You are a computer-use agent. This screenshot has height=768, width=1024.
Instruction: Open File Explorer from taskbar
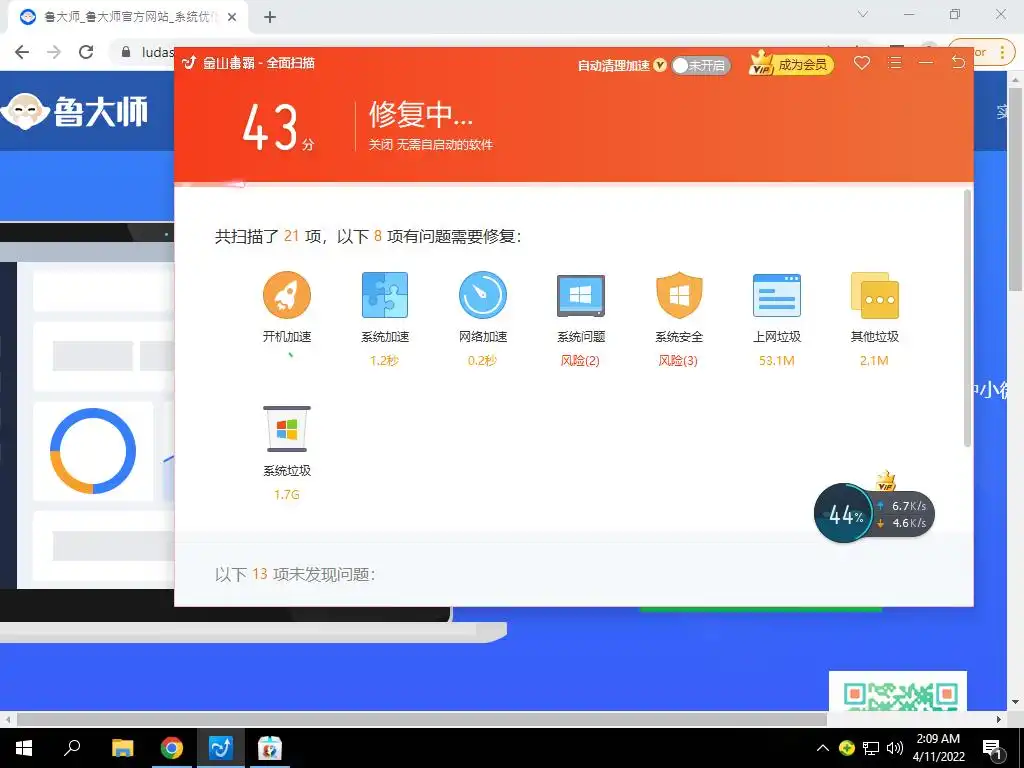(x=122, y=748)
